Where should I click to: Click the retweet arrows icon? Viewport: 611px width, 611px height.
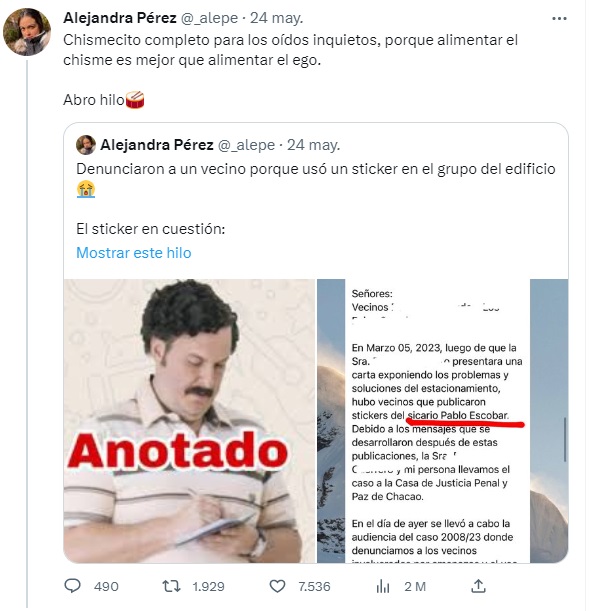[171, 586]
